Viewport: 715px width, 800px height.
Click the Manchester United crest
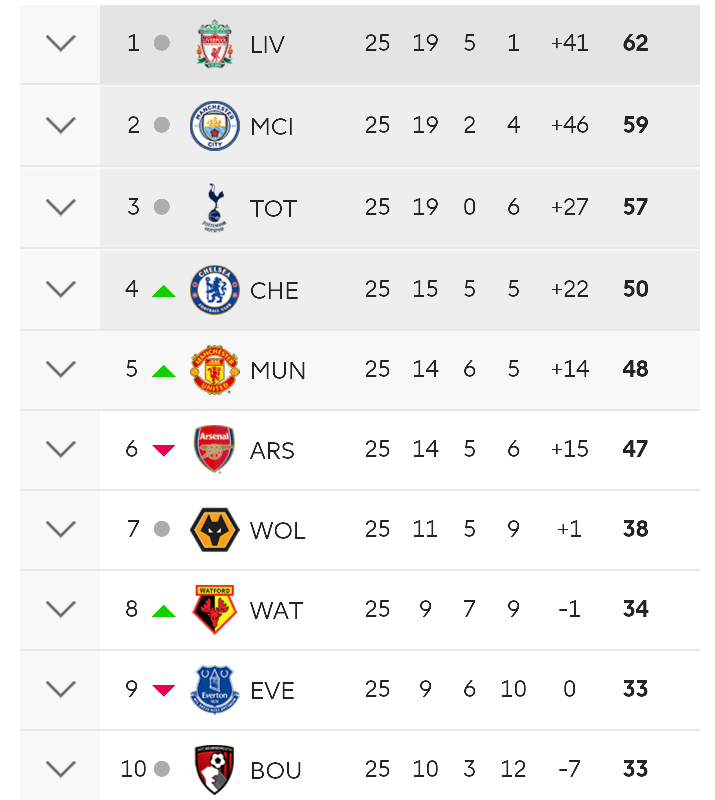tap(214, 370)
